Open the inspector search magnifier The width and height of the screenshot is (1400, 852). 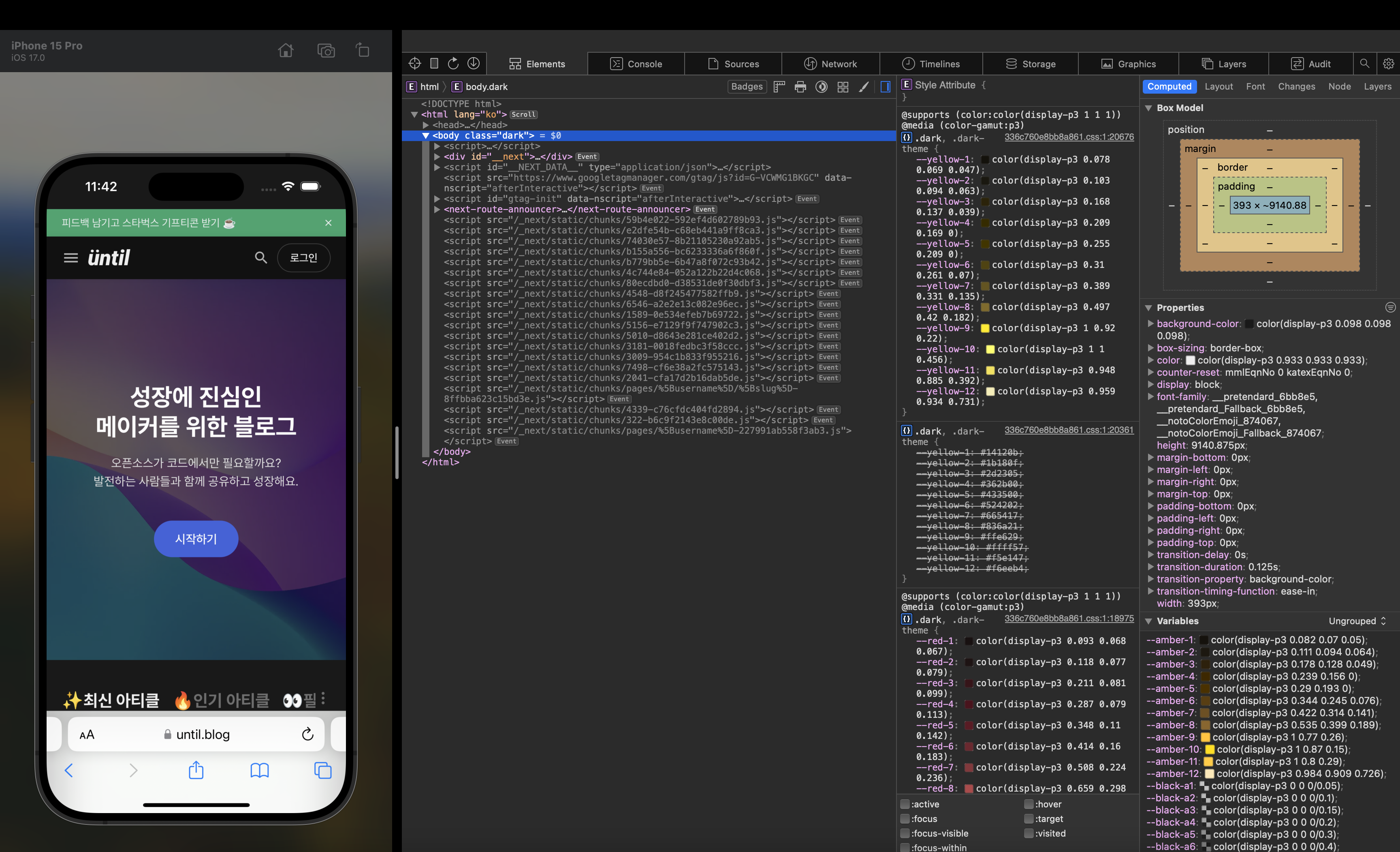(x=1364, y=64)
